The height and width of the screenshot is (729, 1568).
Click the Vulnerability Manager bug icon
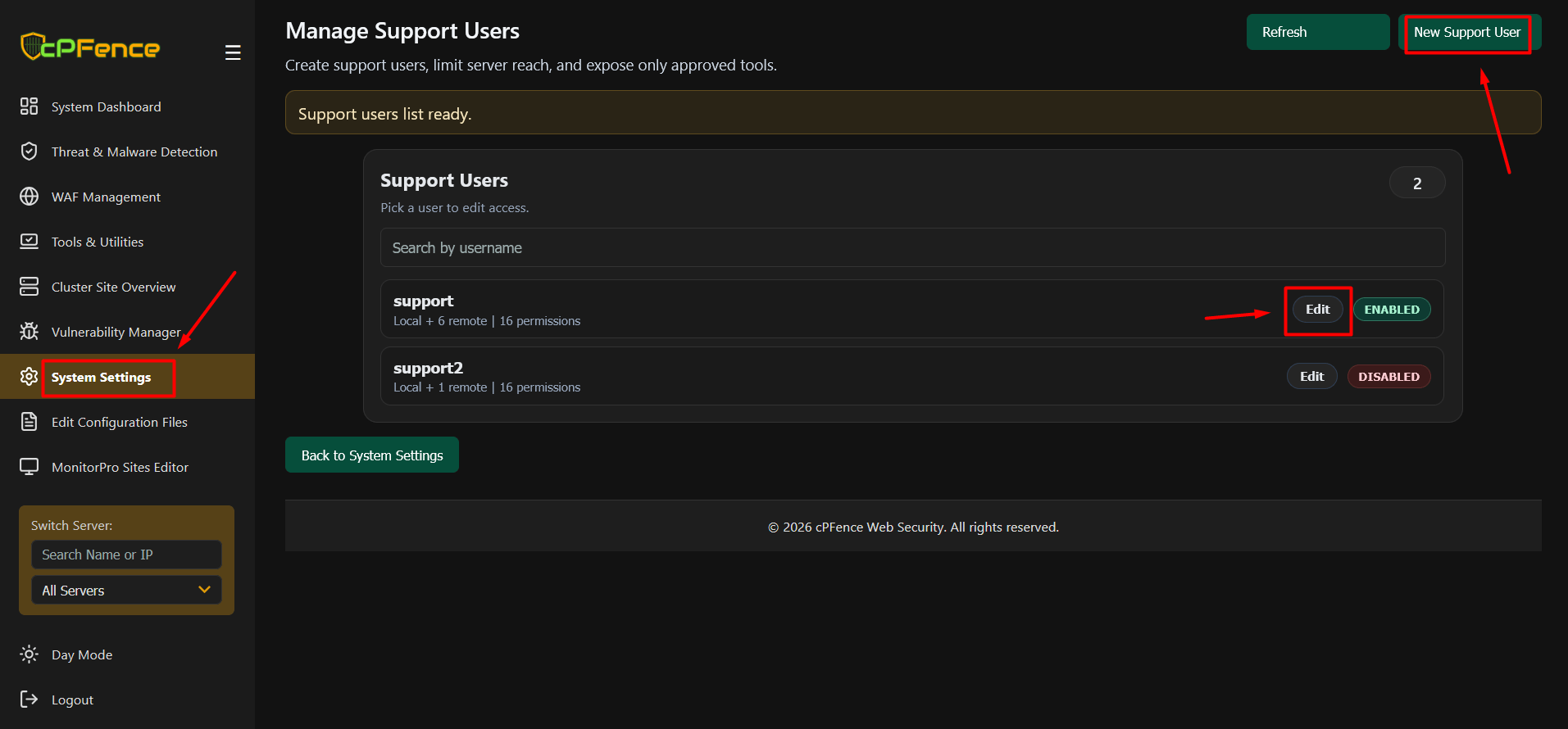(30, 332)
